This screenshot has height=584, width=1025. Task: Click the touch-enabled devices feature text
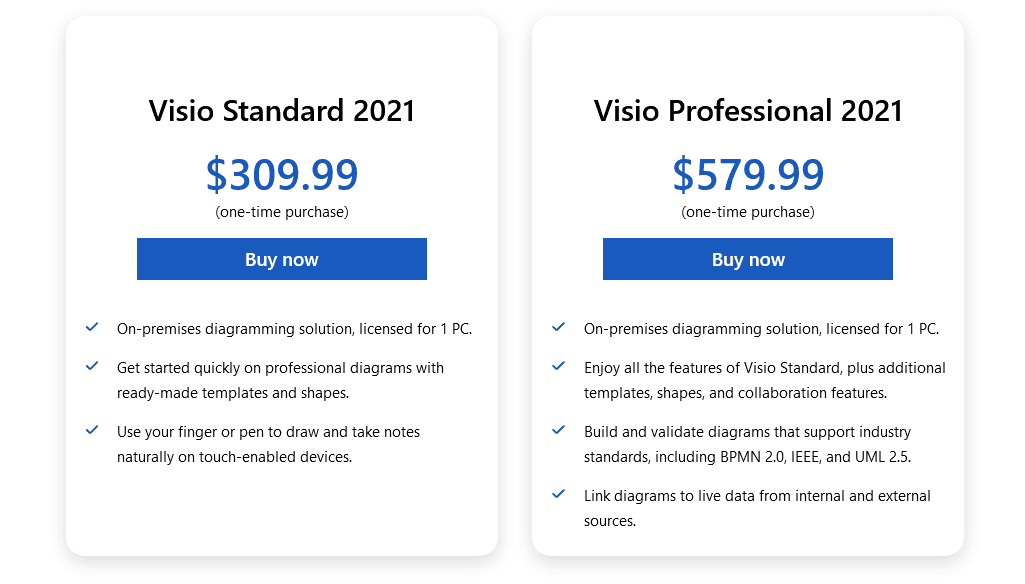pyautogui.click(x=268, y=444)
